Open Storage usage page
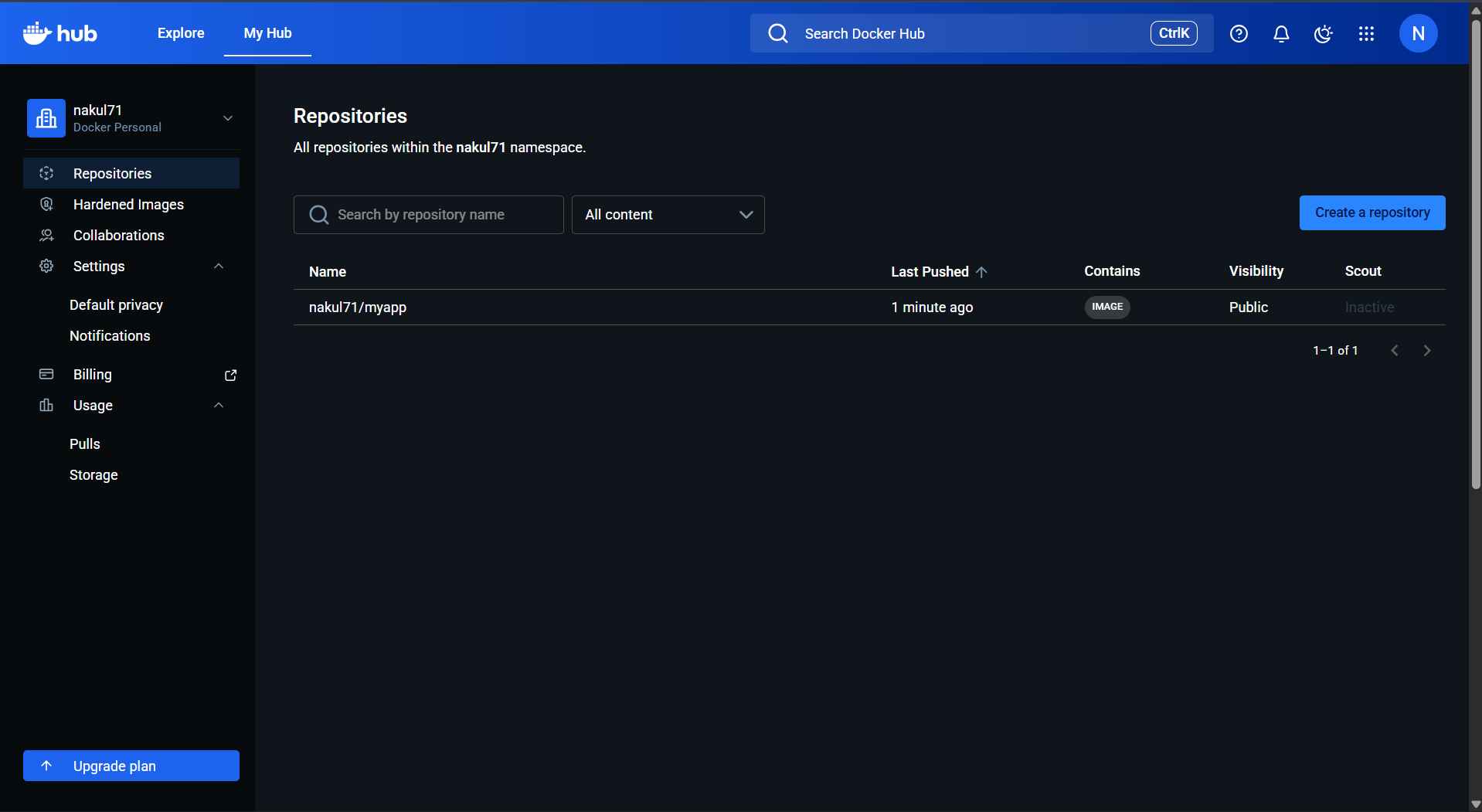The width and height of the screenshot is (1482, 812). (93, 474)
